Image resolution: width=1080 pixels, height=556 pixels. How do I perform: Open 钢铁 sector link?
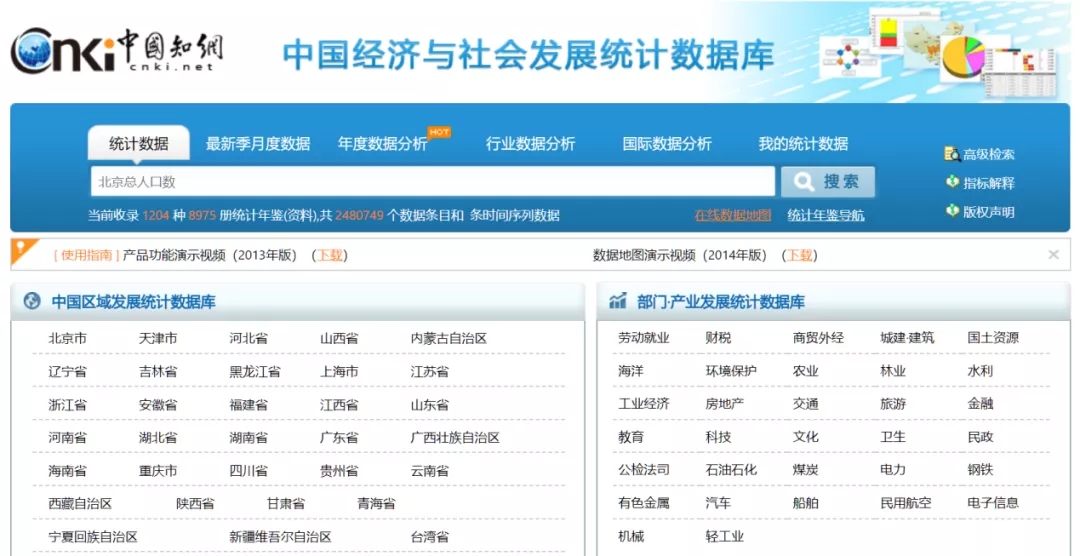[x=980, y=470]
